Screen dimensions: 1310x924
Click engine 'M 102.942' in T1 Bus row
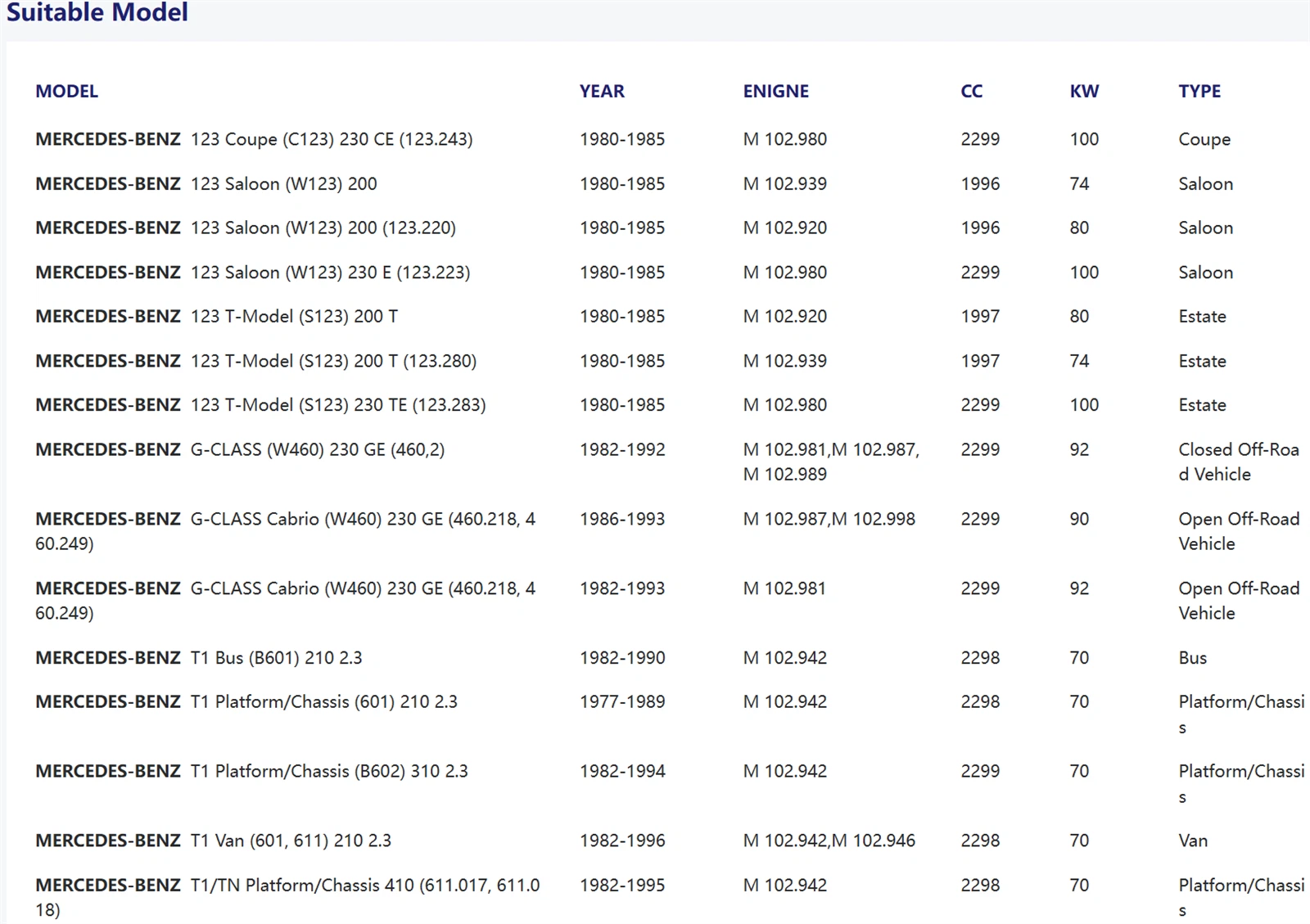point(785,658)
